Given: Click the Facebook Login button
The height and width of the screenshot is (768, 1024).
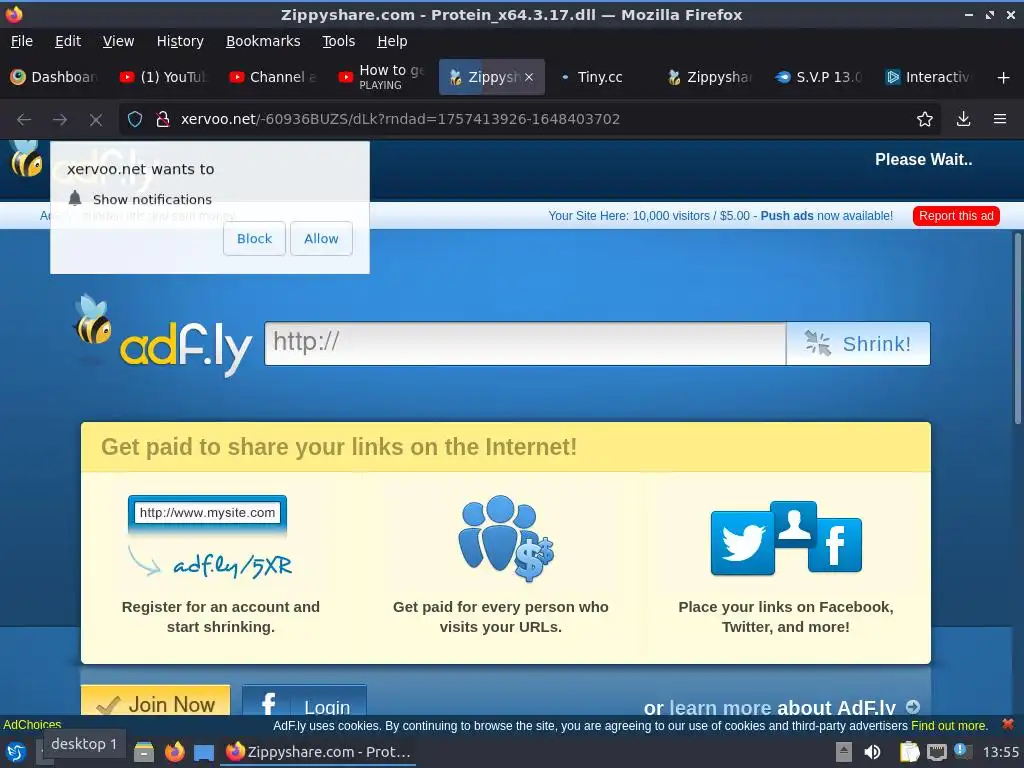Looking at the screenshot, I should (304, 701).
